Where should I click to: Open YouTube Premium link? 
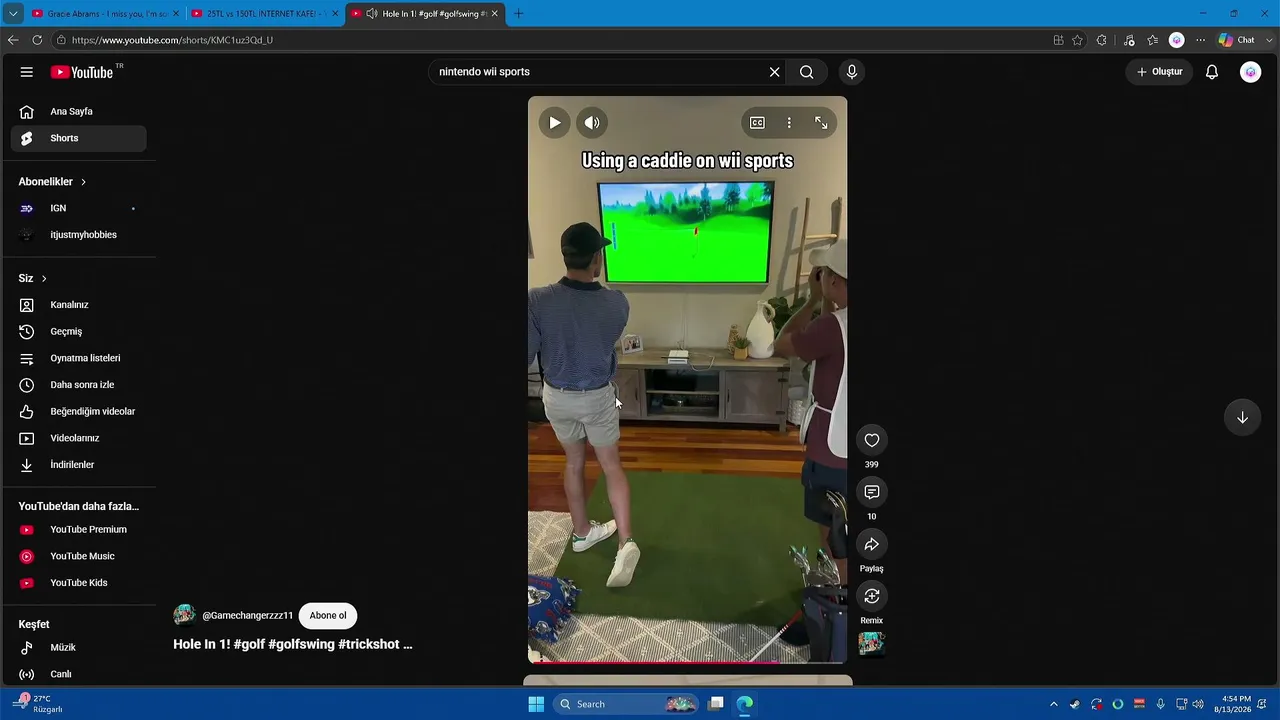[78, 530]
